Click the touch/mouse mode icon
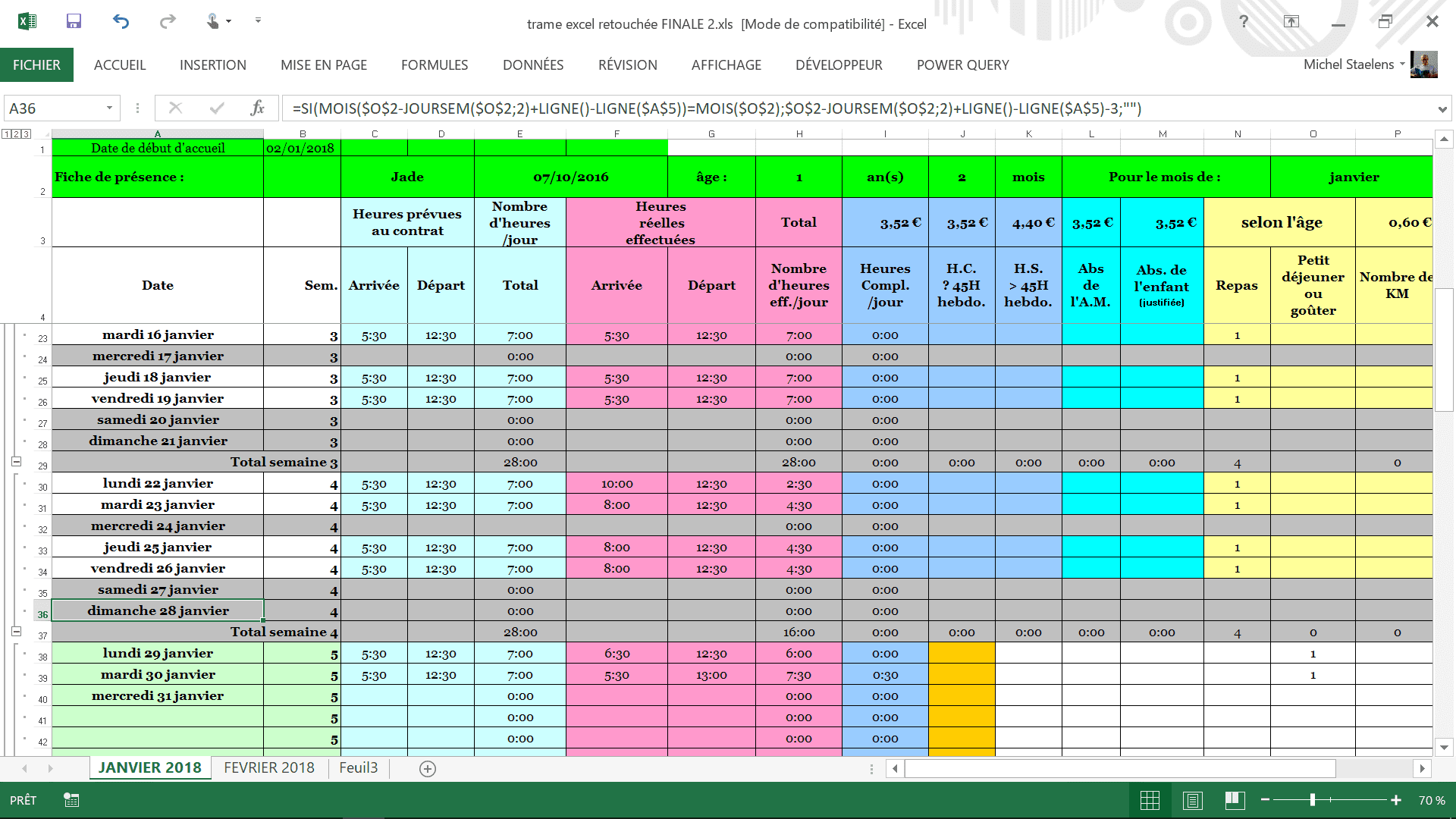1456x819 pixels. tap(213, 21)
